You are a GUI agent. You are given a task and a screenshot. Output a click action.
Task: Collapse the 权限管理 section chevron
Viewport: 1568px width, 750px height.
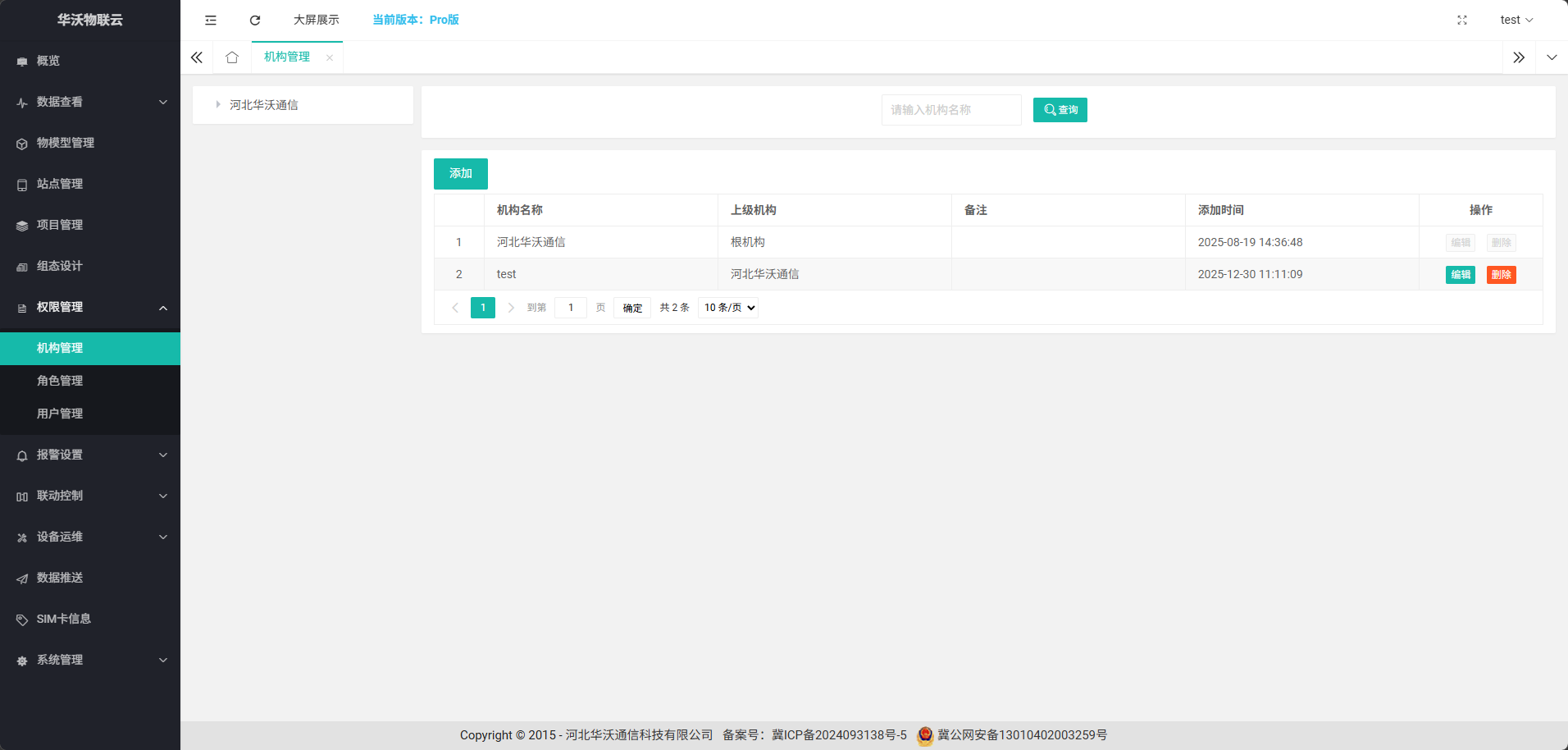pyautogui.click(x=162, y=308)
